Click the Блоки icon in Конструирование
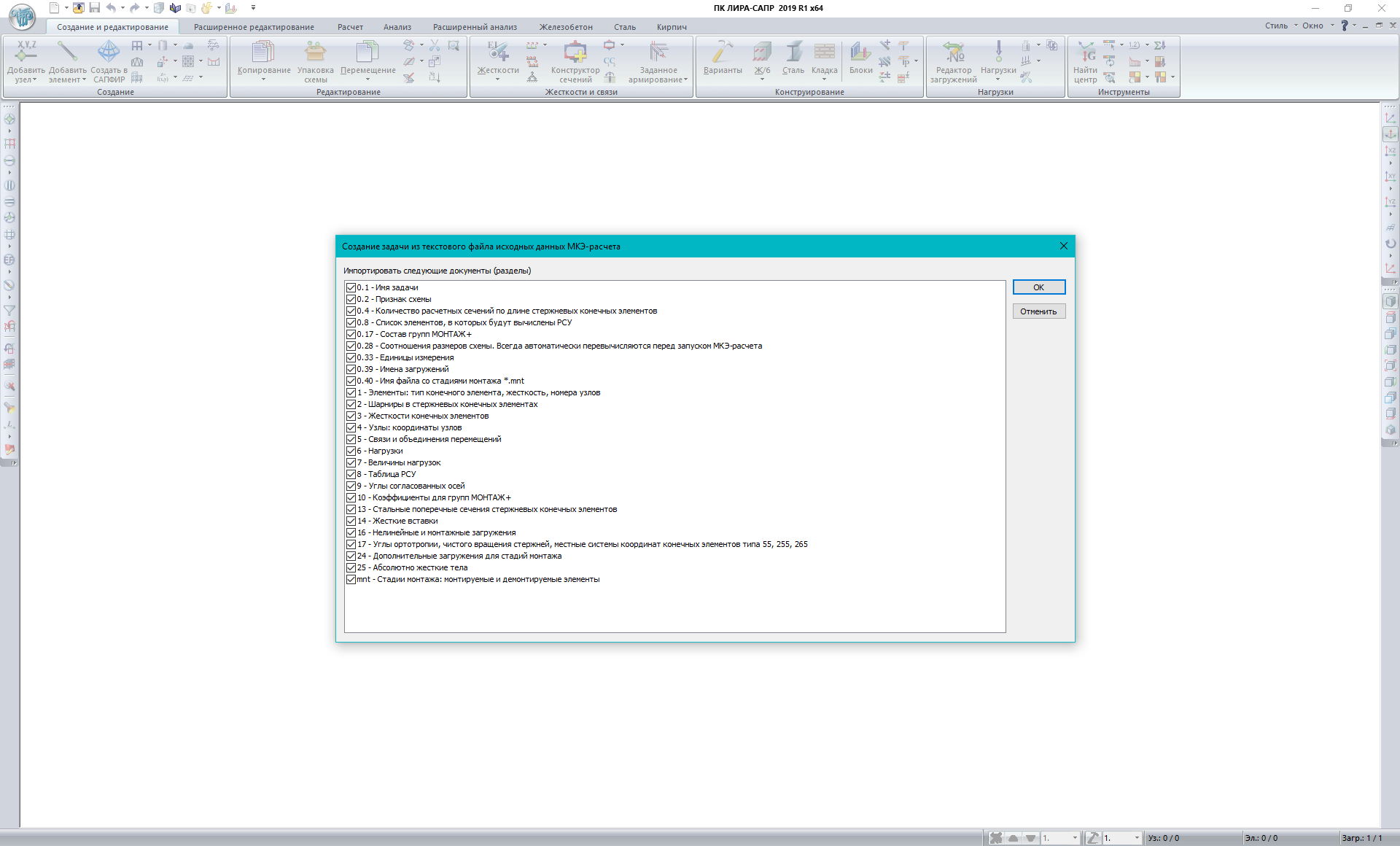 pos(860,53)
